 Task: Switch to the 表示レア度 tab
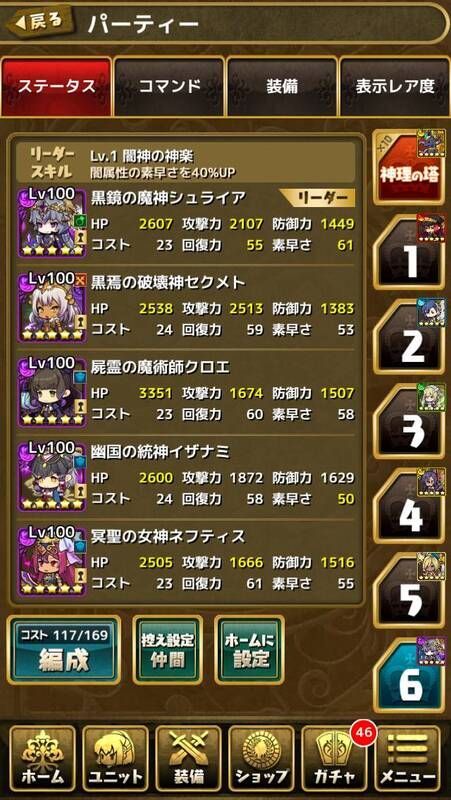click(x=395, y=86)
